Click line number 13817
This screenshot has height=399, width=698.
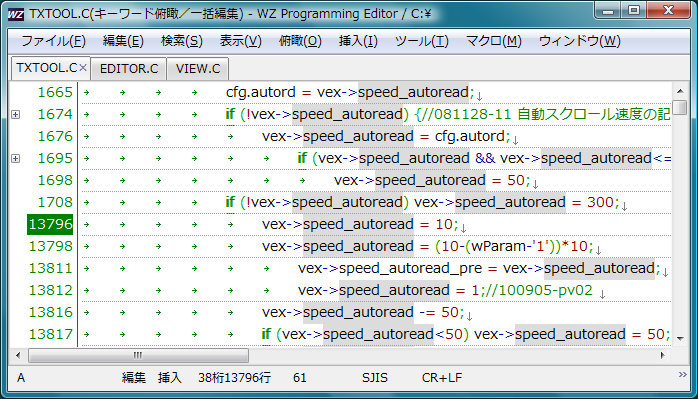coord(50,334)
